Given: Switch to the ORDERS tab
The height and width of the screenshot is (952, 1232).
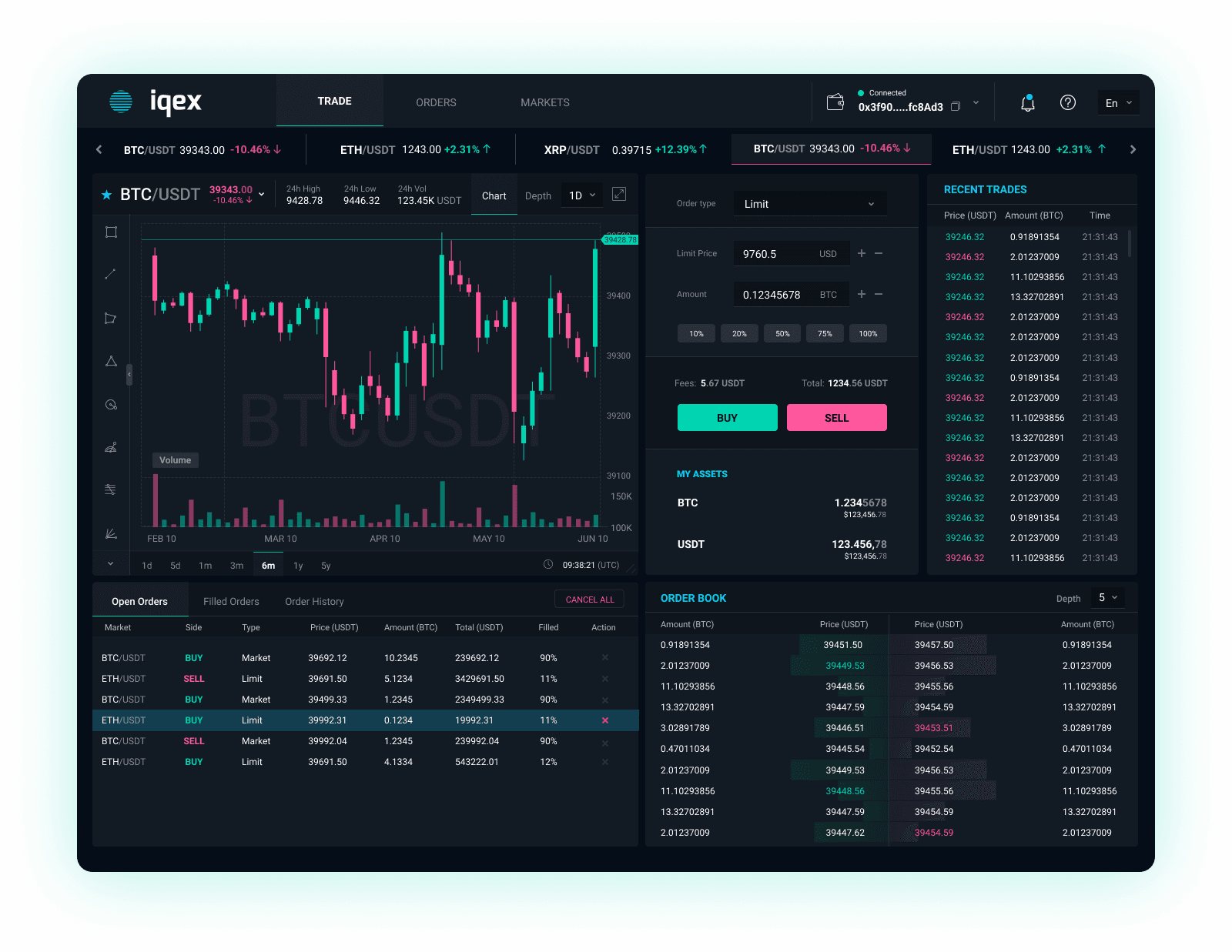Looking at the screenshot, I should tap(436, 102).
